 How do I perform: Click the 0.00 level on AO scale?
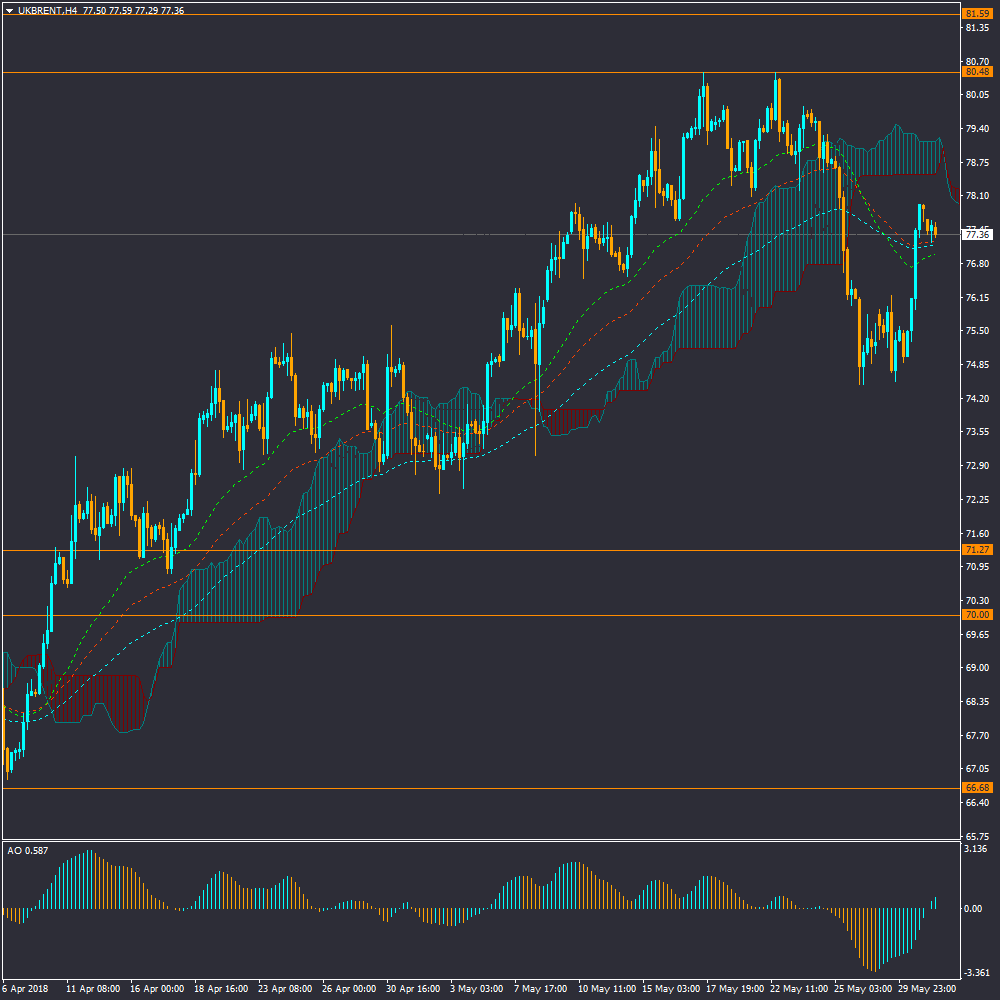(x=973, y=909)
